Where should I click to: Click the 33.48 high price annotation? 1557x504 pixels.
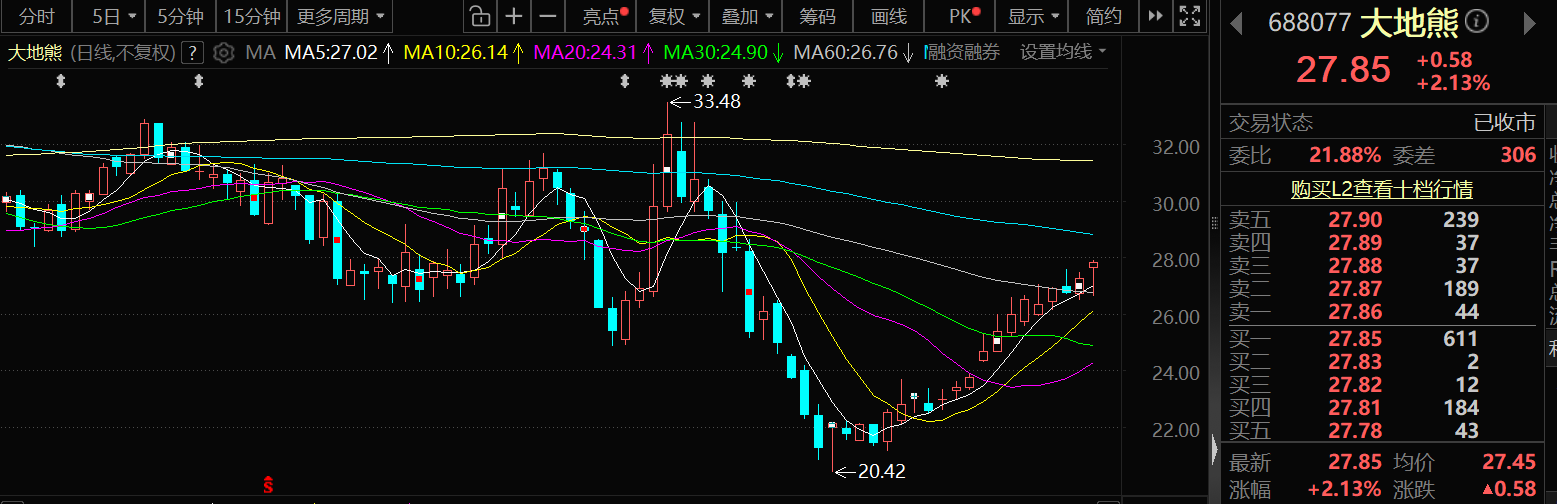tap(715, 101)
